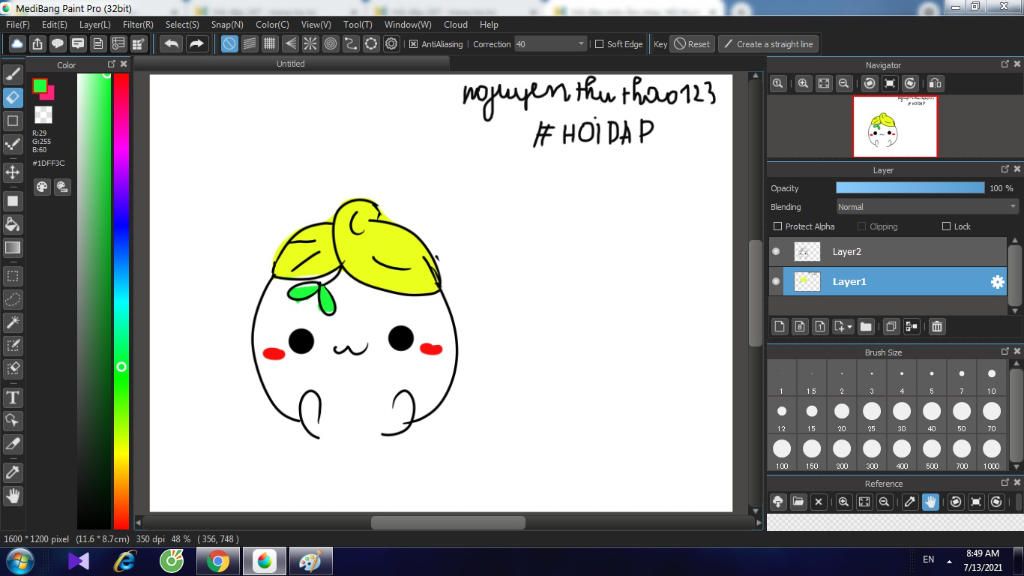Viewport: 1024px width, 576px height.
Task: Click Navigator canvas thumbnail
Action: (895, 127)
